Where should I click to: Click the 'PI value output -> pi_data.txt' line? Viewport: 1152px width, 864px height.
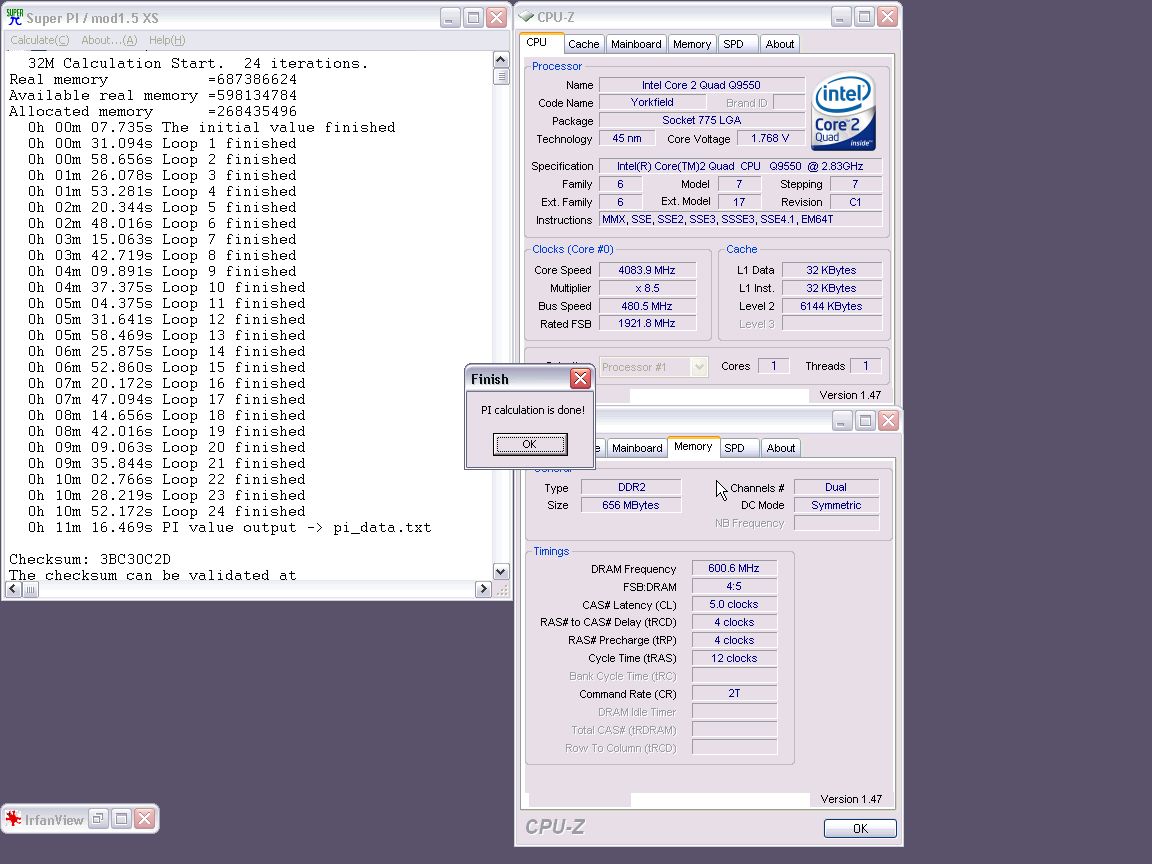pos(229,528)
